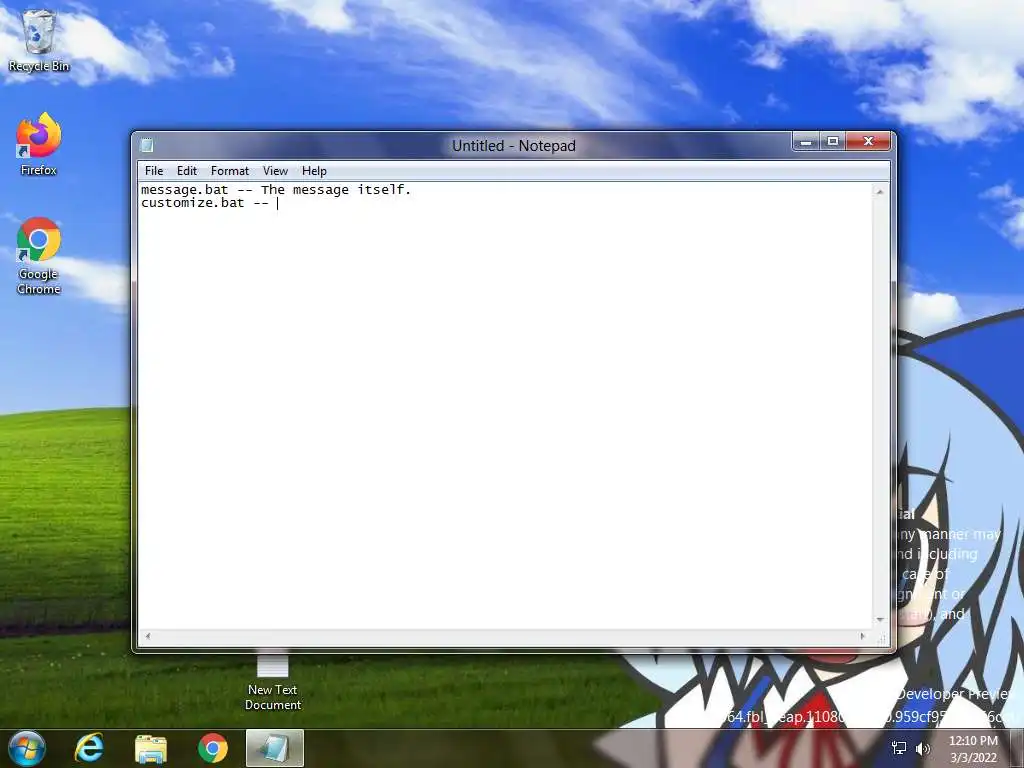Open the volume speaker tray icon

[x=923, y=748]
